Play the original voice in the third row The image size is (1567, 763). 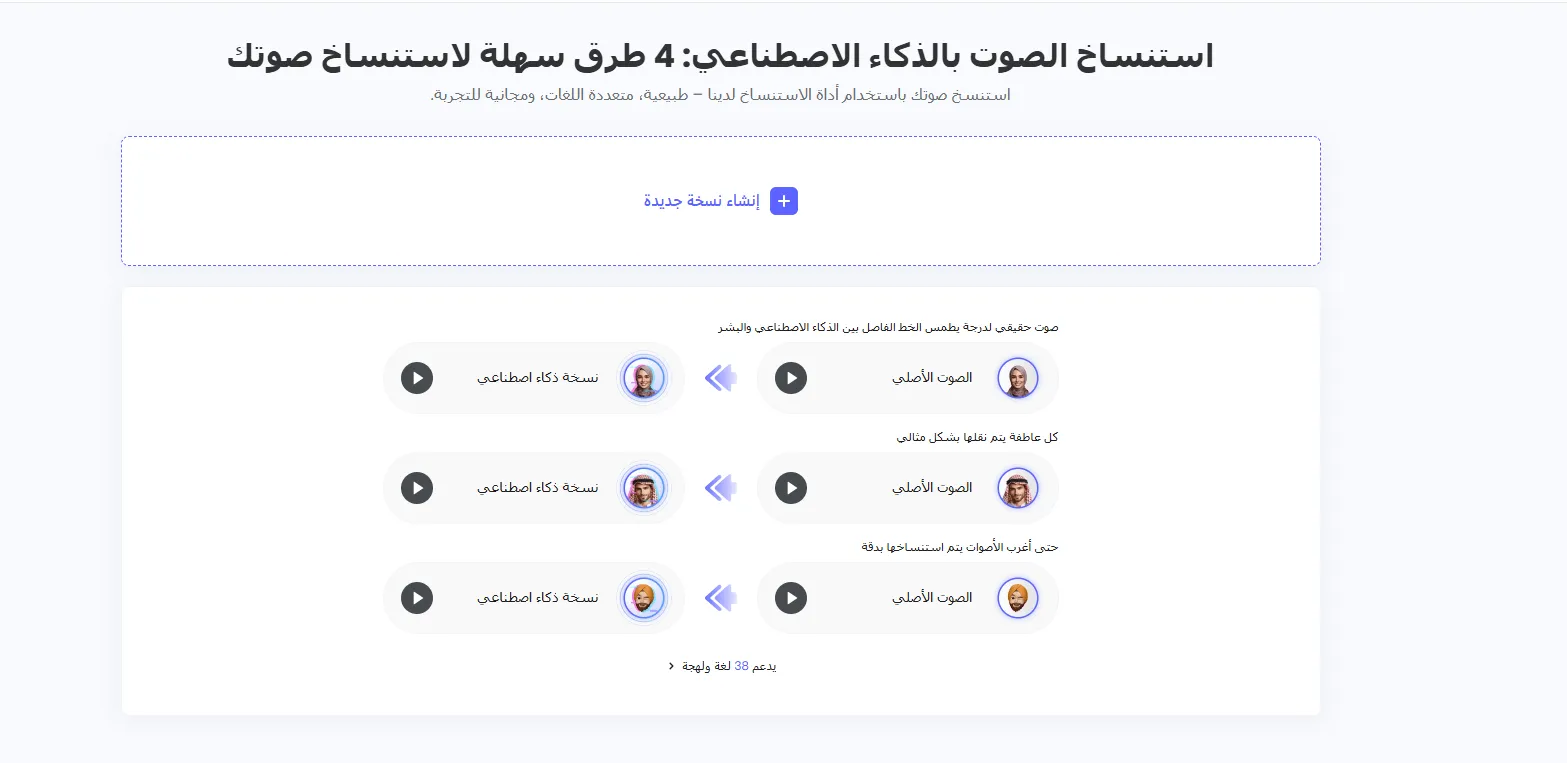(x=790, y=598)
